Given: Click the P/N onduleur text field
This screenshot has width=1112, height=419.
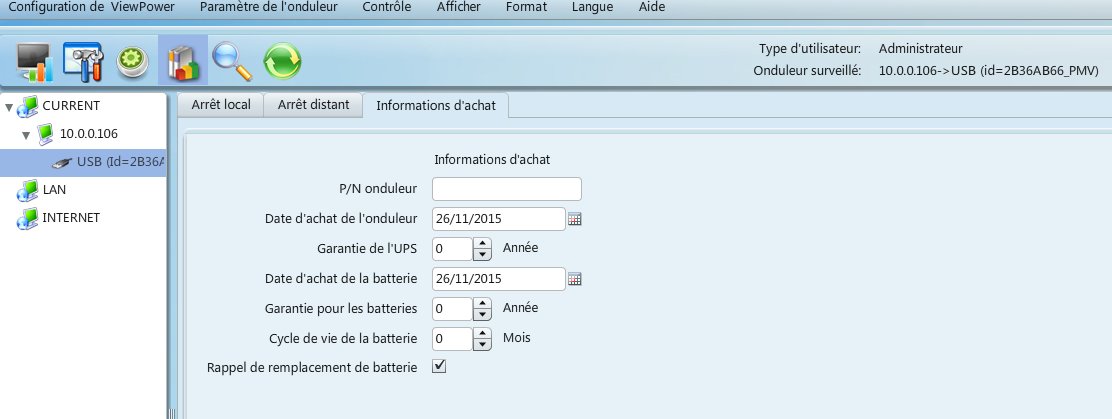Looking at the screenshot, I should pyautogui.click(x=506, y=189).
